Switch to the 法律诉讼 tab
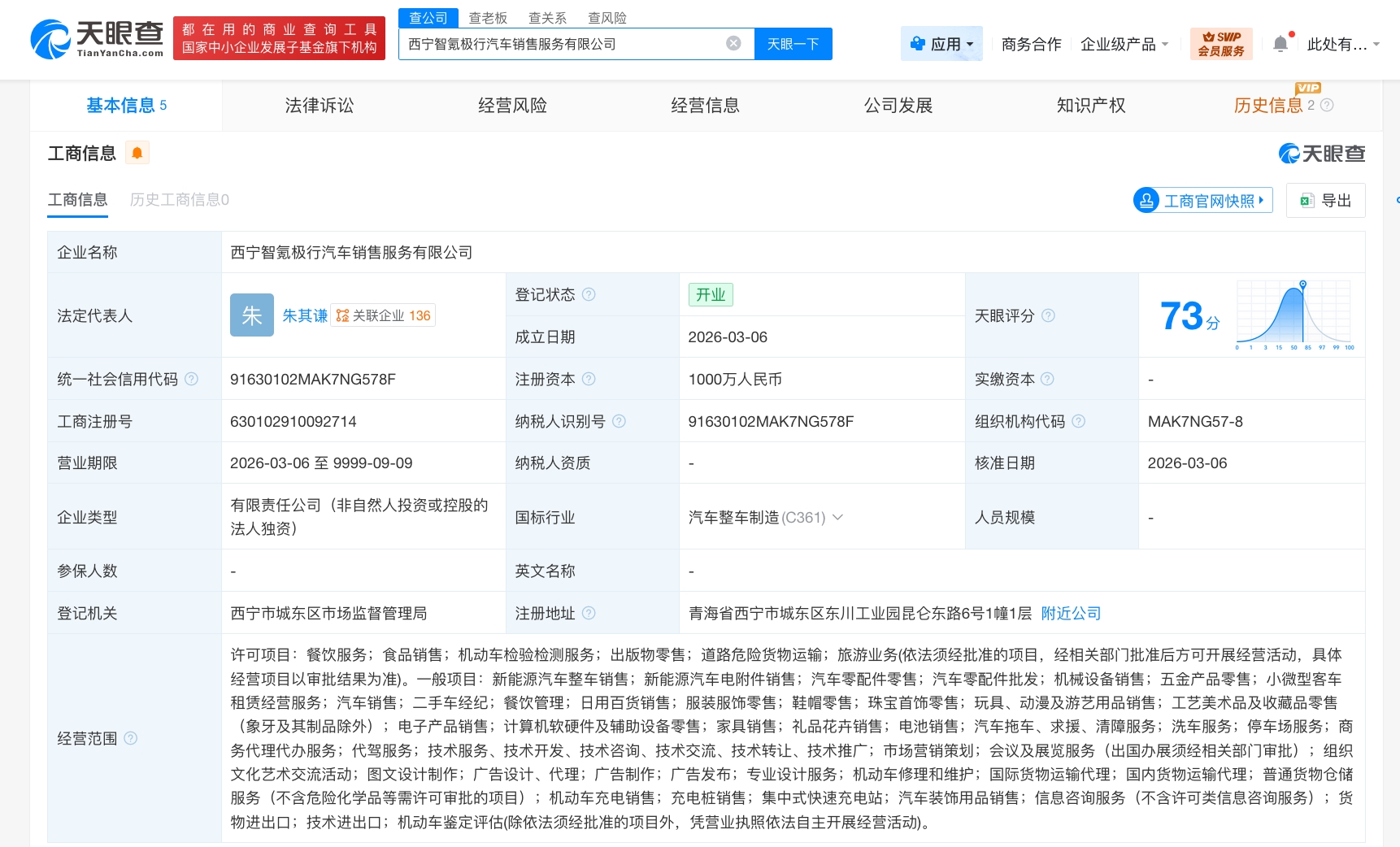 (x=319, y=106)
